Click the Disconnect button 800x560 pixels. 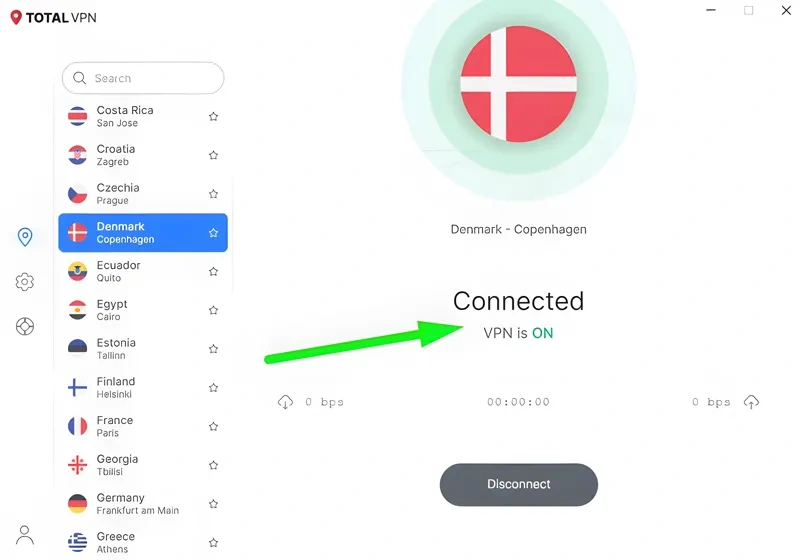[518, 485]
